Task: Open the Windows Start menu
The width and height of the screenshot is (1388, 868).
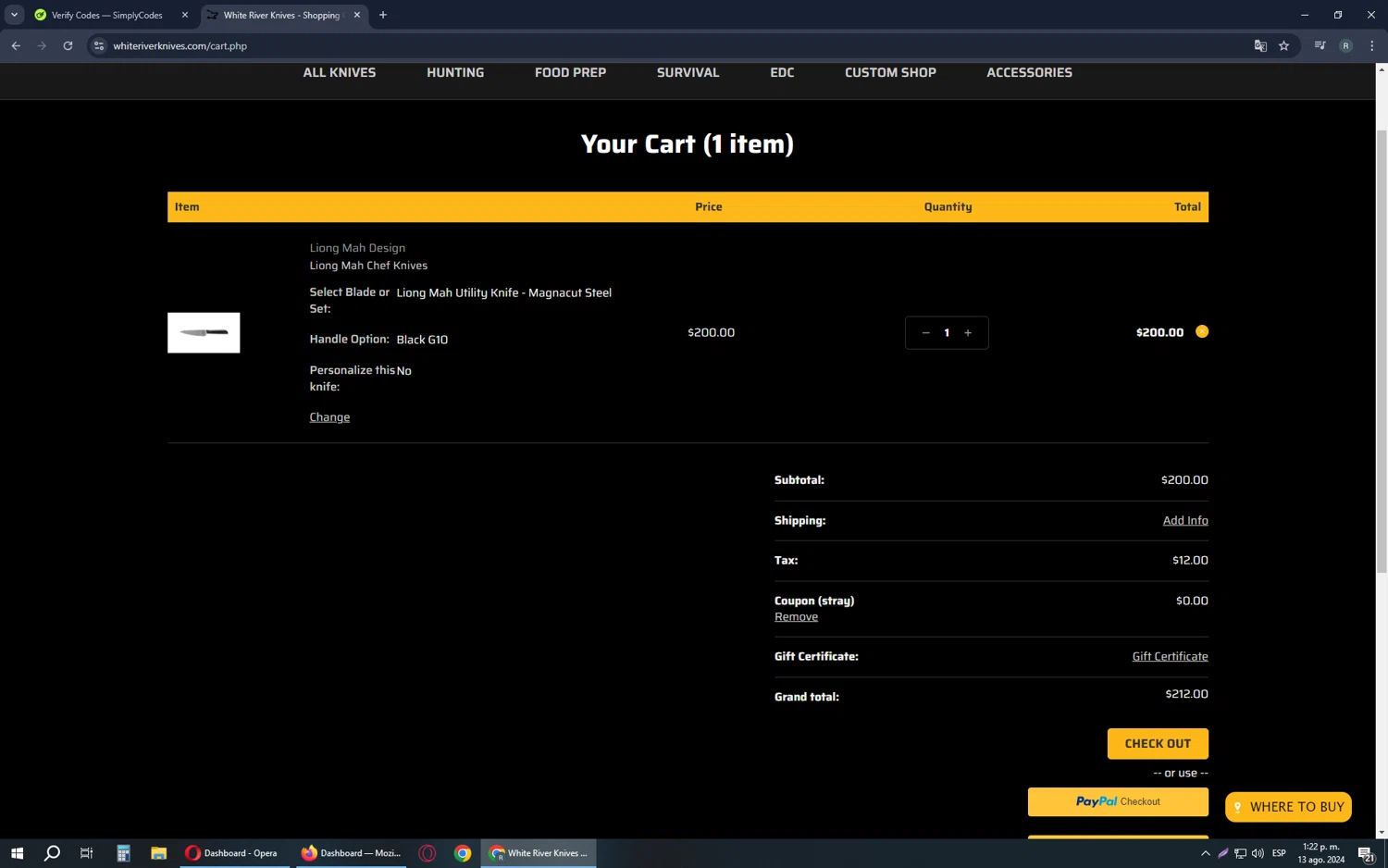Action: (x=17, y=853)
